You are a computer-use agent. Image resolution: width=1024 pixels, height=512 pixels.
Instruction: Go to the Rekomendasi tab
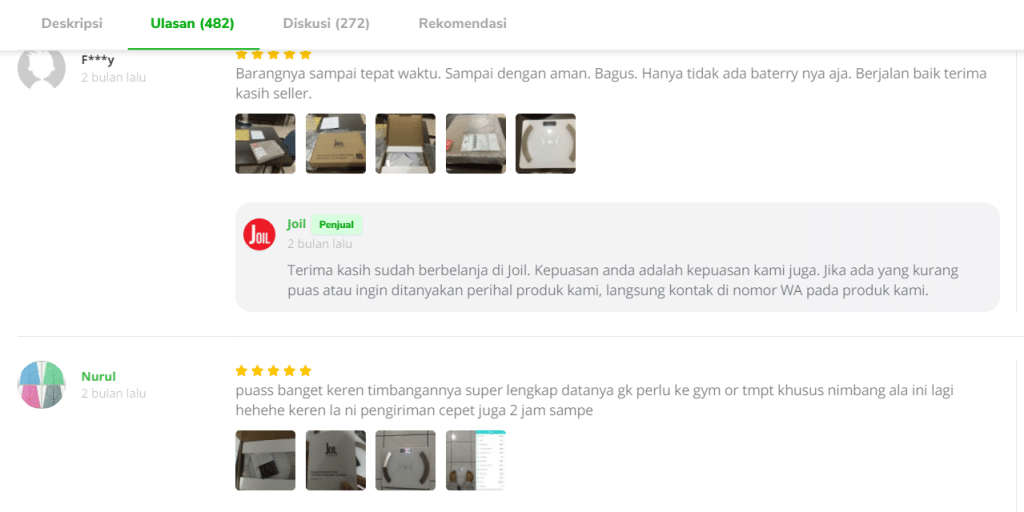[462, 24]
